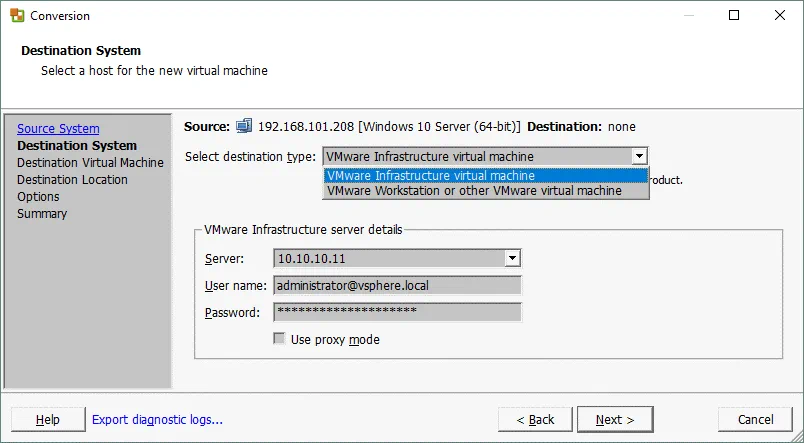Image resolution: width=804 pixels, height=443 pixels.
Task: Collapse the destination type dropdown arrow
Action: pos(639,156)
